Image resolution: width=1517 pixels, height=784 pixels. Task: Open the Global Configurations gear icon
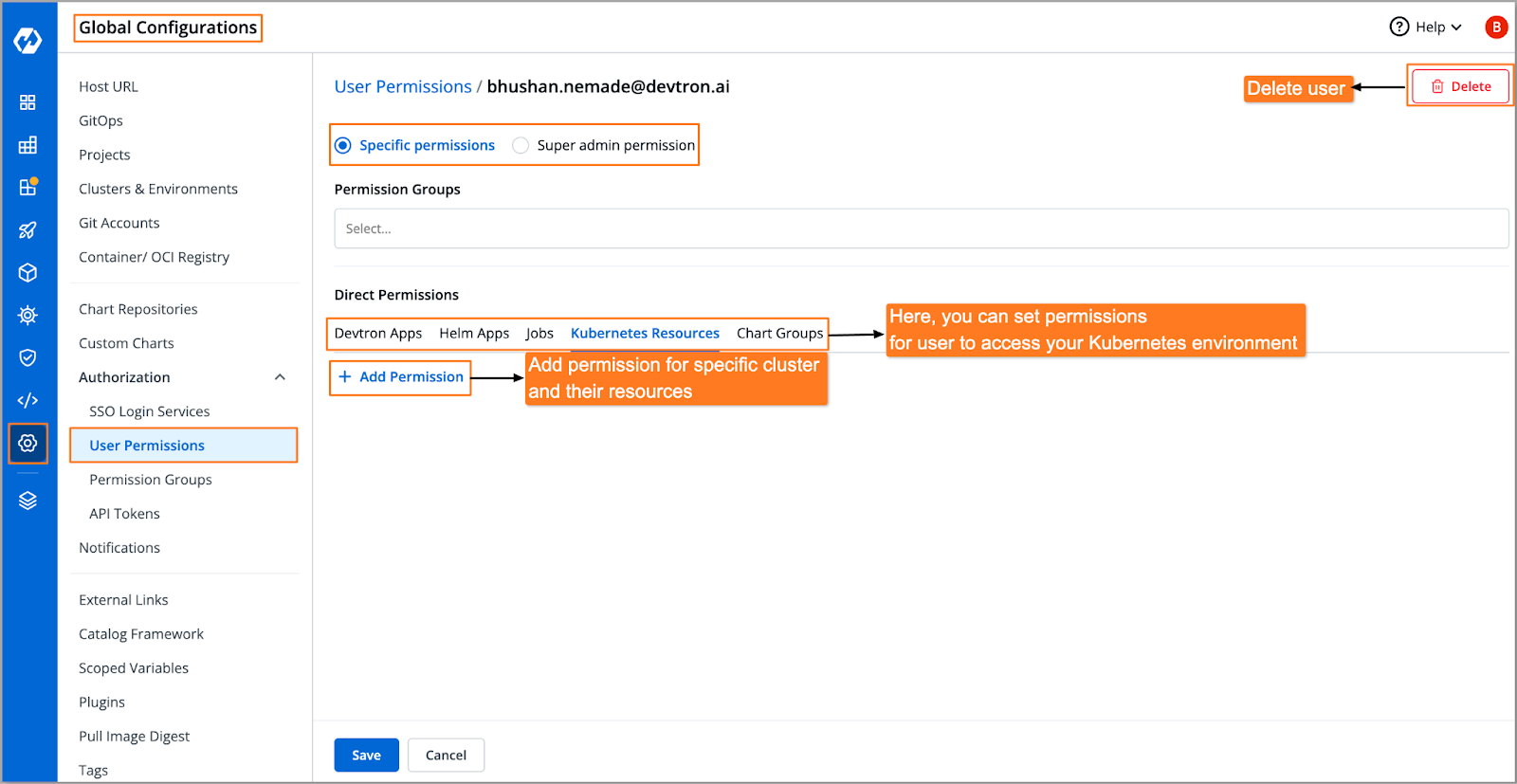pos(27,443)
